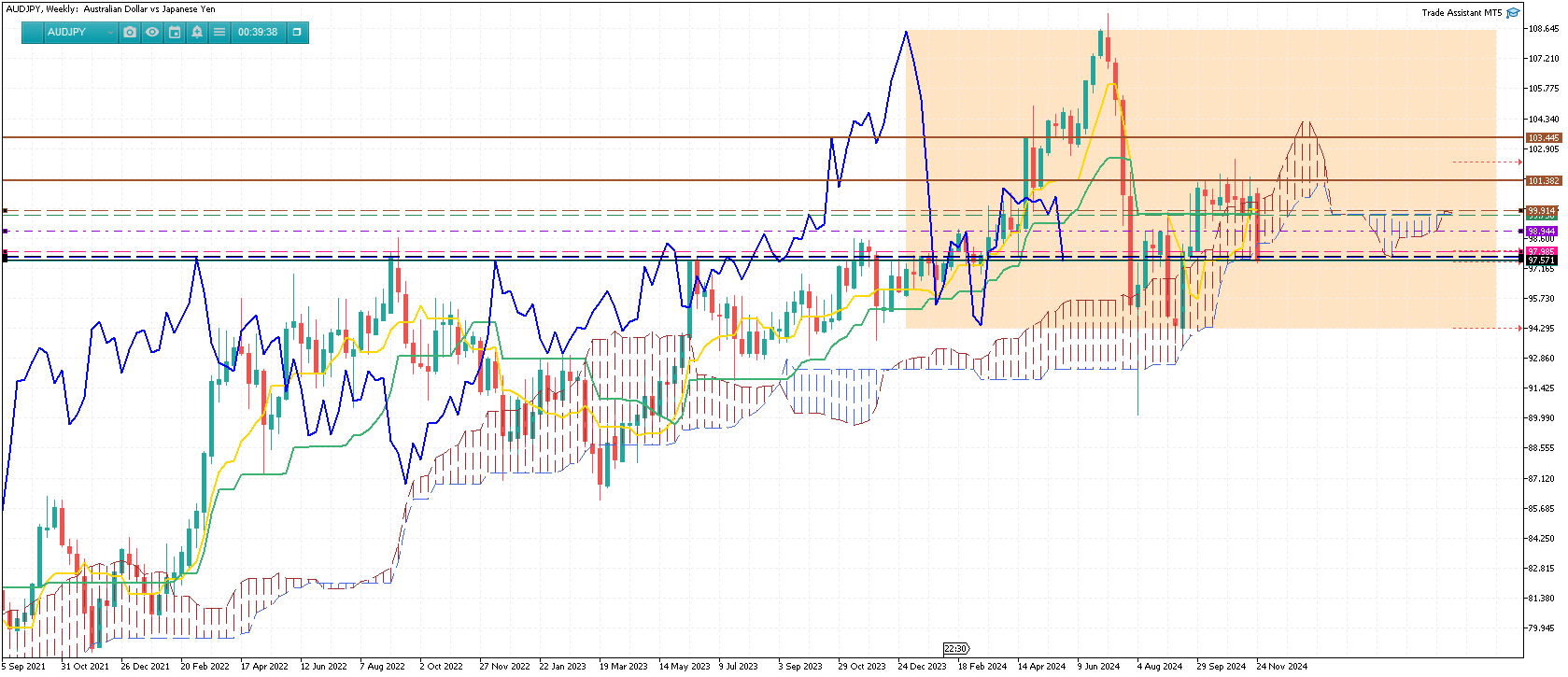Click the 00:39:38 candle timer

258,32
